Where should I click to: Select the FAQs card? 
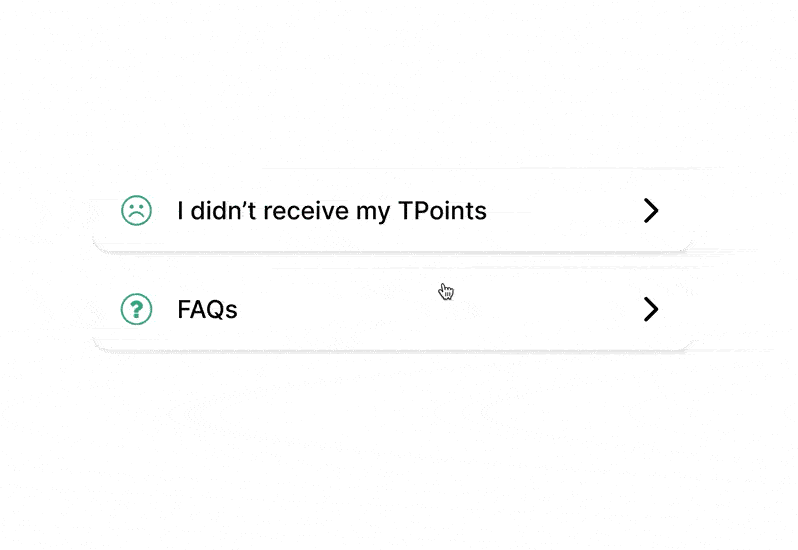[392, 309]
